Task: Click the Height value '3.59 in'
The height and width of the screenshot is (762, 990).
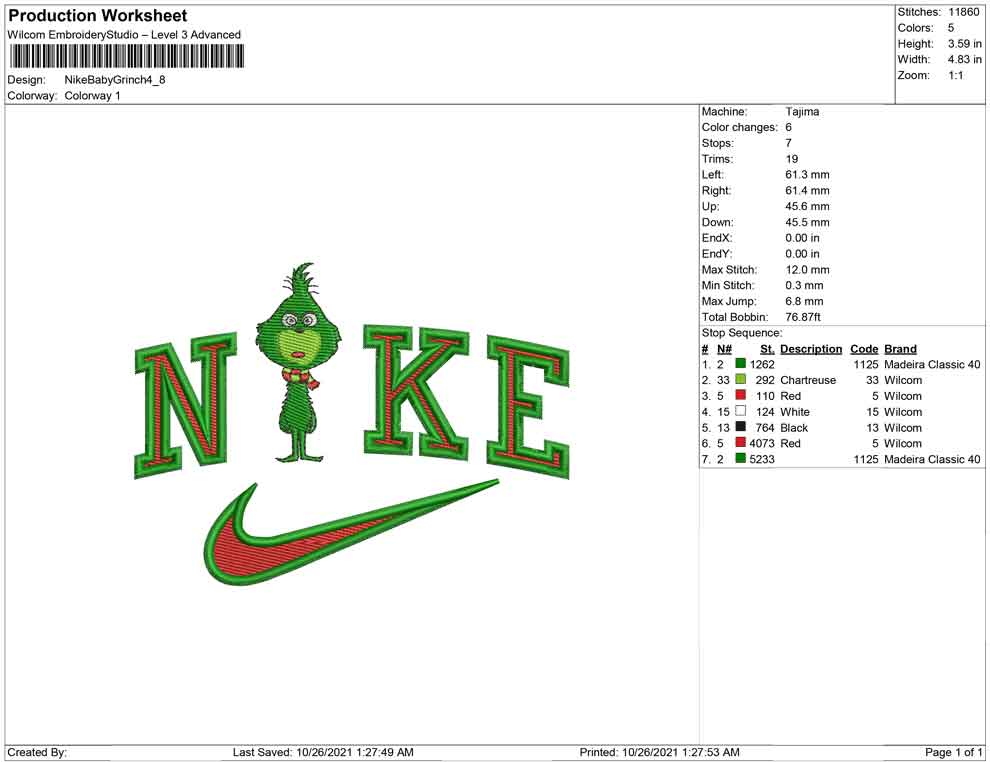Action: tap(964, 44)
